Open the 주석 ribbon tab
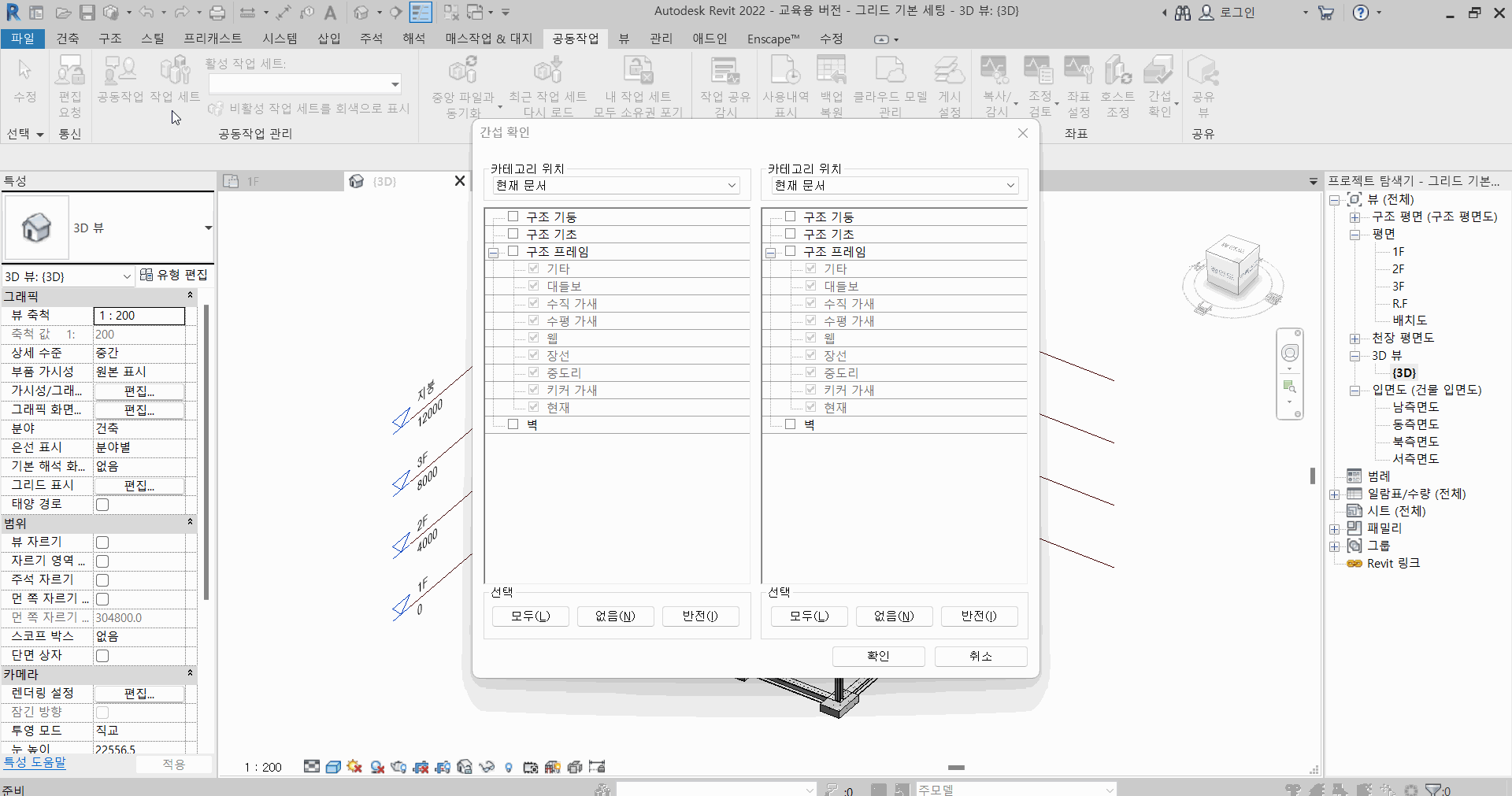This screenshot has width=1512, height=796. click(371, 39)
